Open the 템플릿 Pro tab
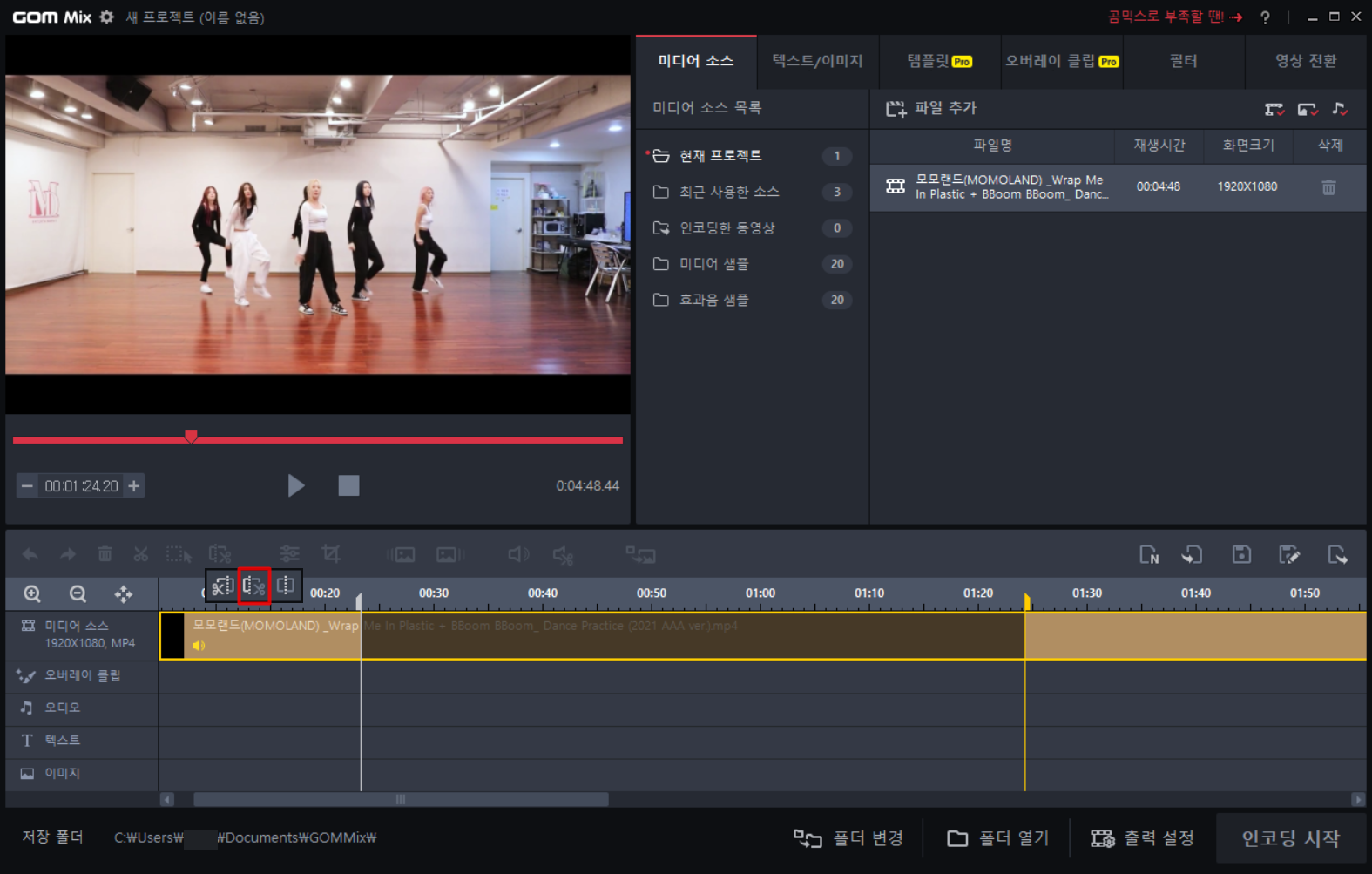This screenshot has height=874, width=1372. click(939, 61)
